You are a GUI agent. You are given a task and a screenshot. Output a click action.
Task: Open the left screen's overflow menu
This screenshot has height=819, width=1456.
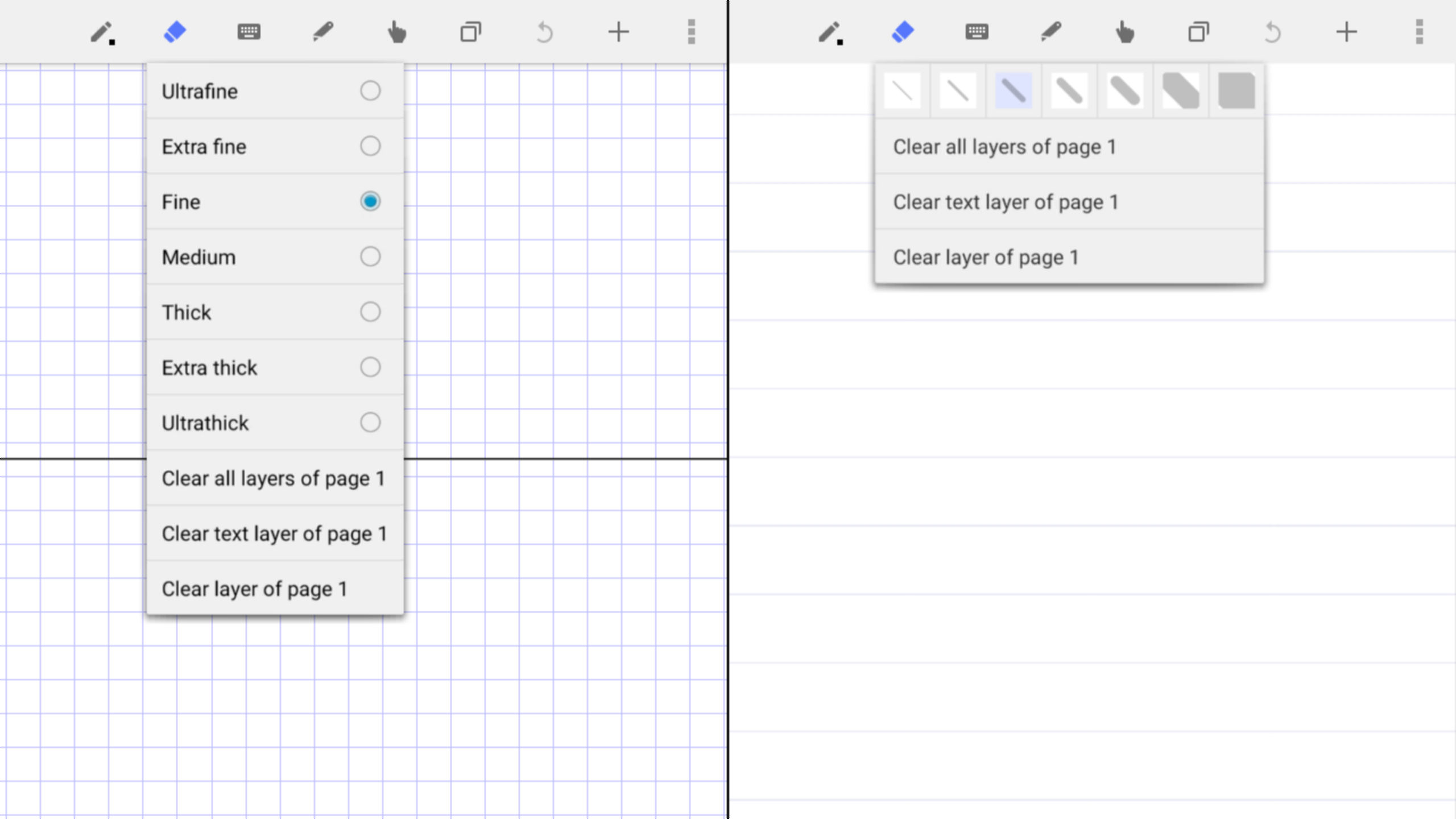[691, 32]
